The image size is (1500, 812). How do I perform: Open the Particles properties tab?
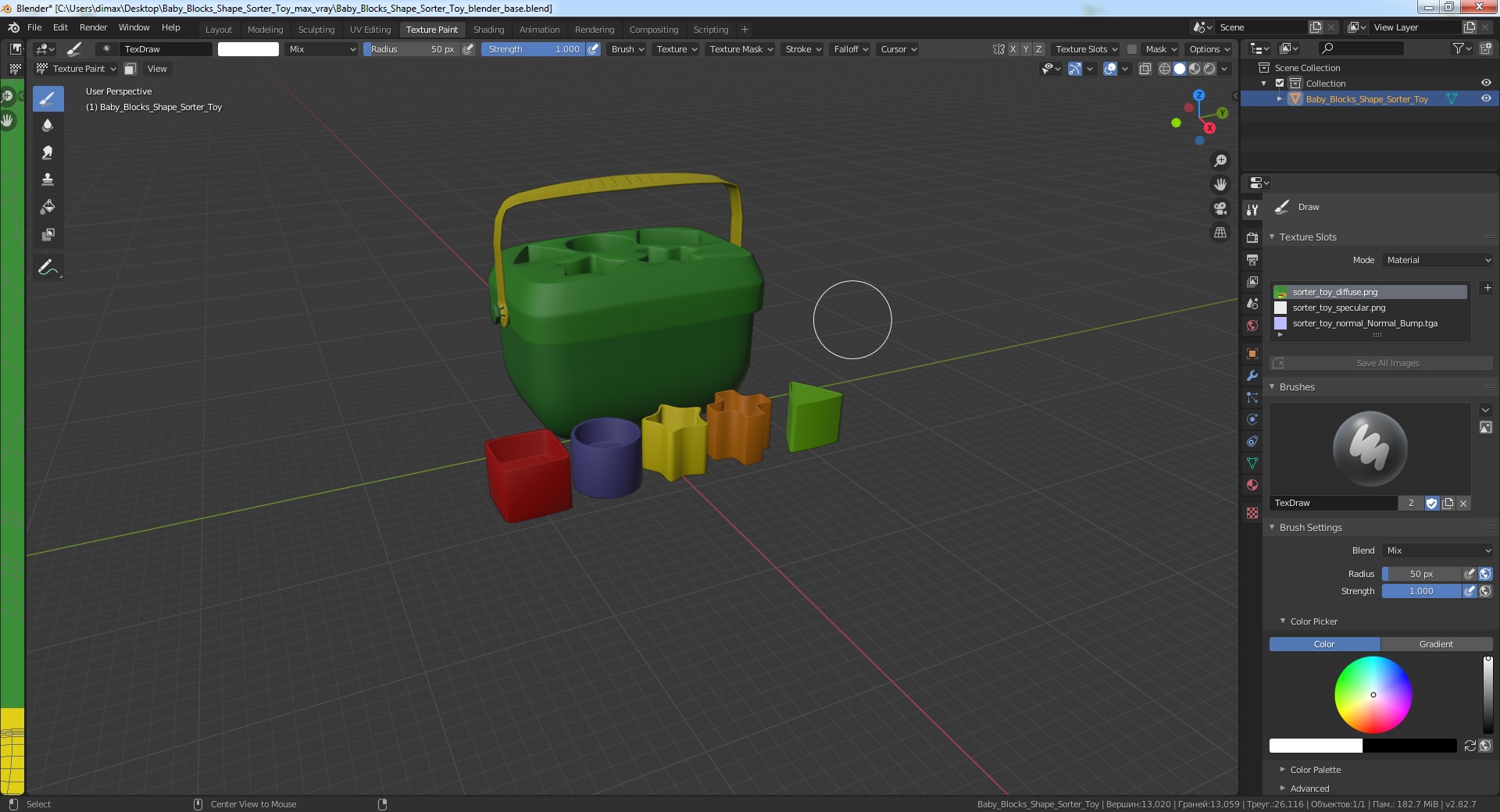tap(1252, 397)
